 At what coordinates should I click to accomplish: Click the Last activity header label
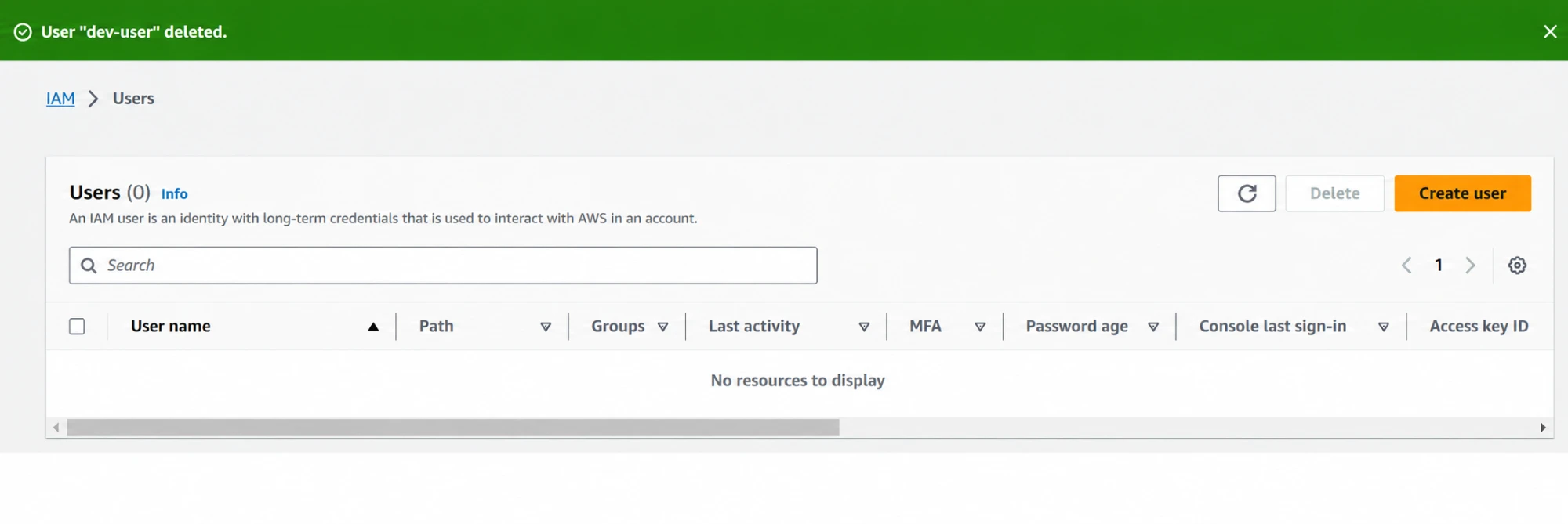754,327
